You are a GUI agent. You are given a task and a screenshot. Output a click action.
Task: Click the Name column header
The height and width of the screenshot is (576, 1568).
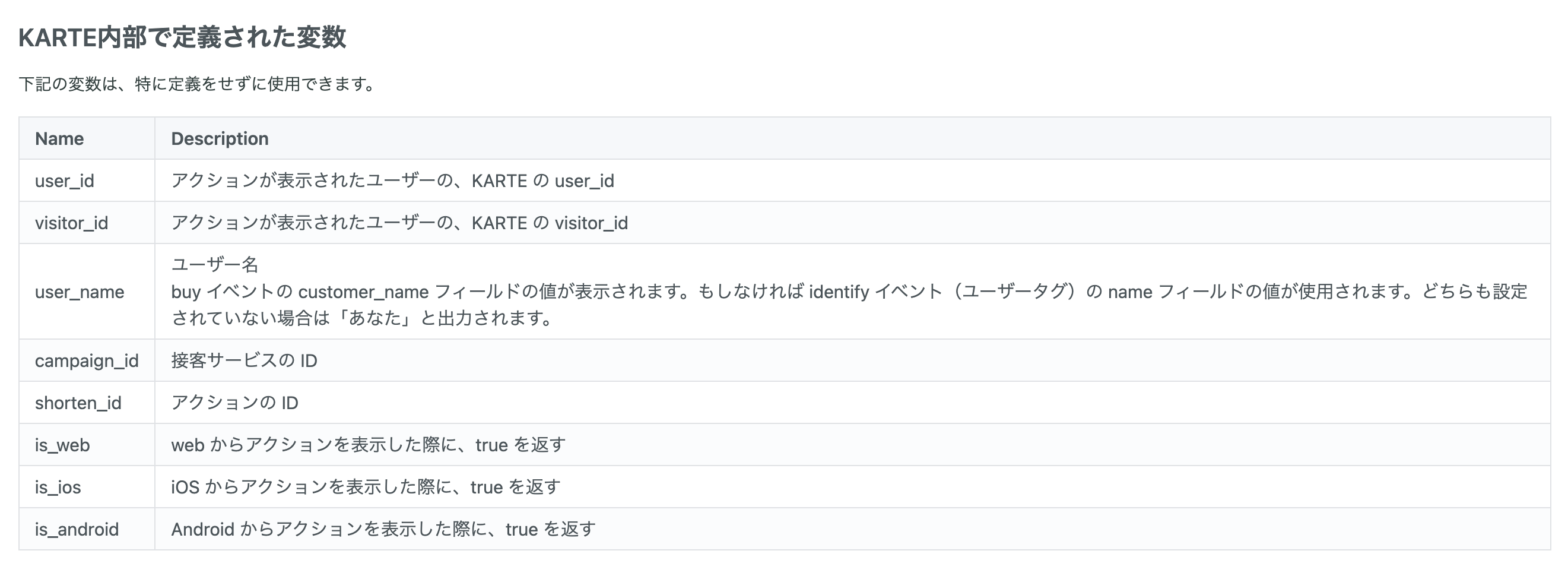[x=60, y=139]
